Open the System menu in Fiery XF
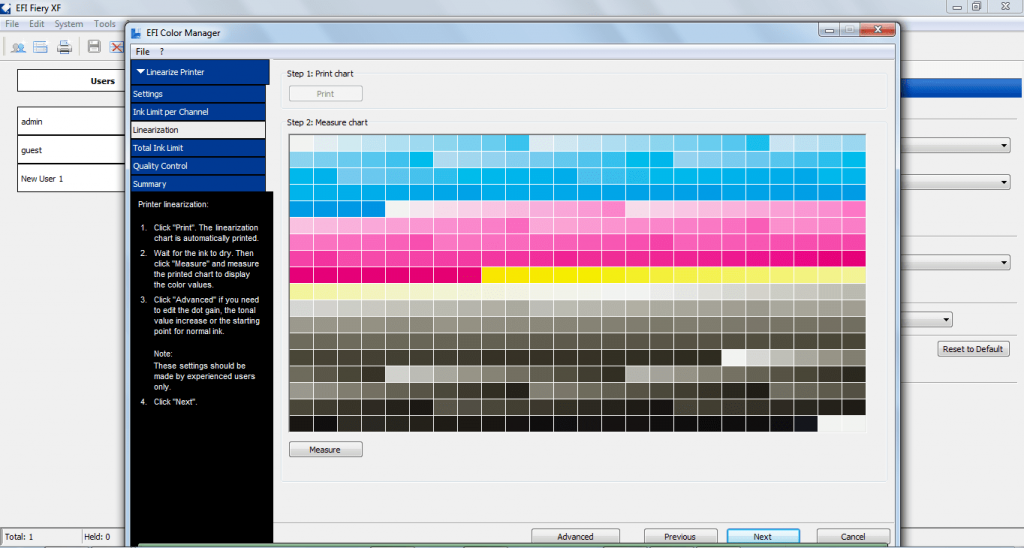1024x548 pixels. [x=69, y=24]
